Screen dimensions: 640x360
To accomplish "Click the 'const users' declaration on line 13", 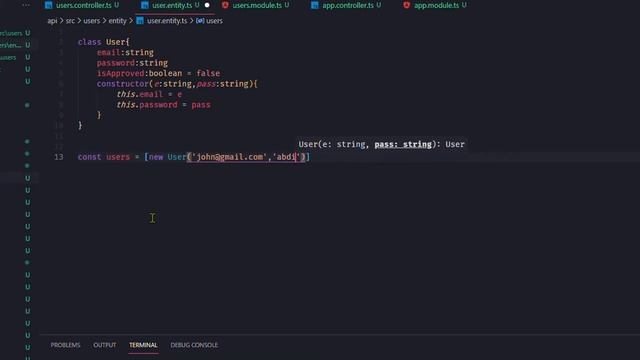I will pos(104,157).
